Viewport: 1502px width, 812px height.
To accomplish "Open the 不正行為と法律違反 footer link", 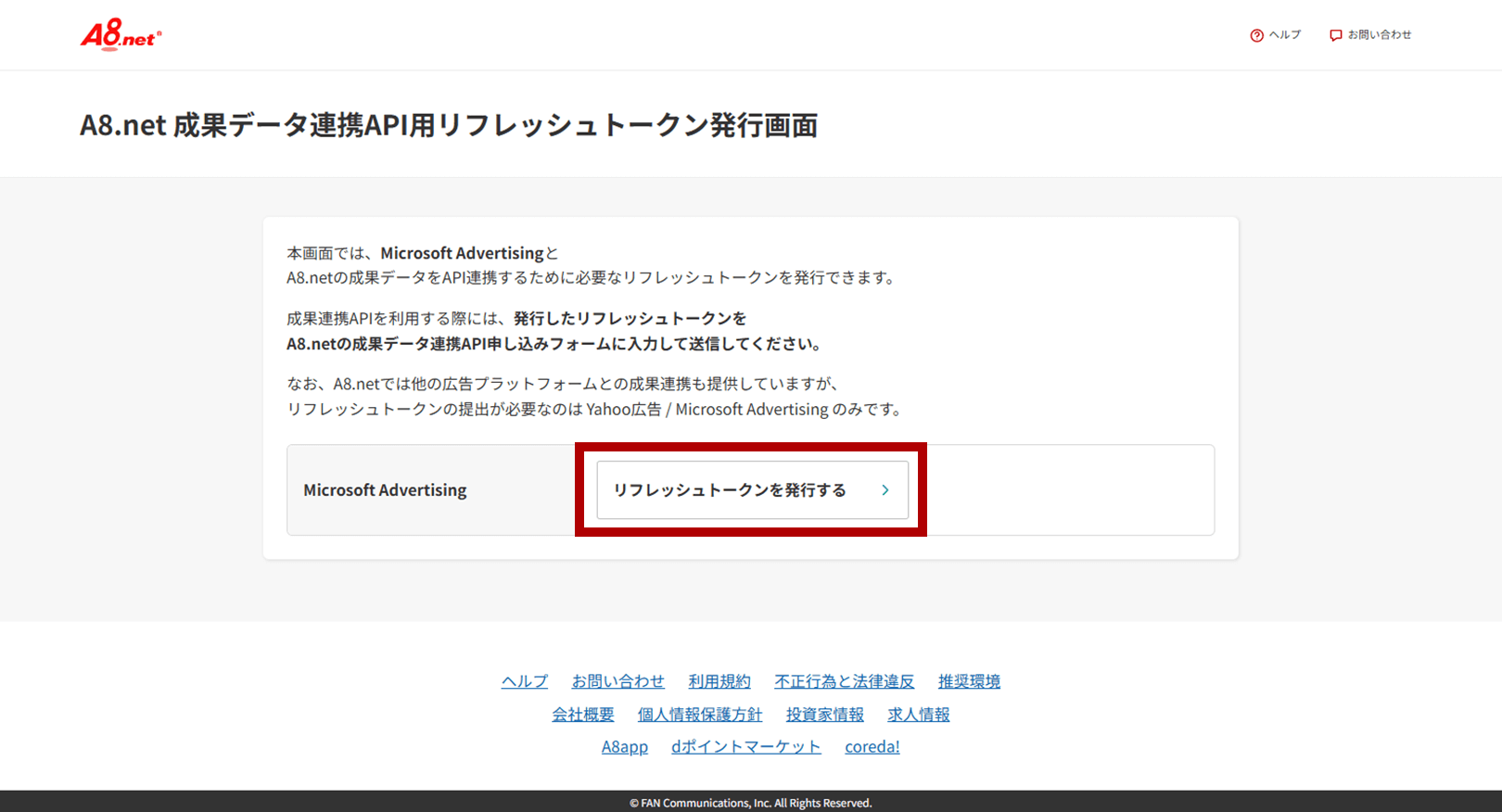I will coord(845,681).
